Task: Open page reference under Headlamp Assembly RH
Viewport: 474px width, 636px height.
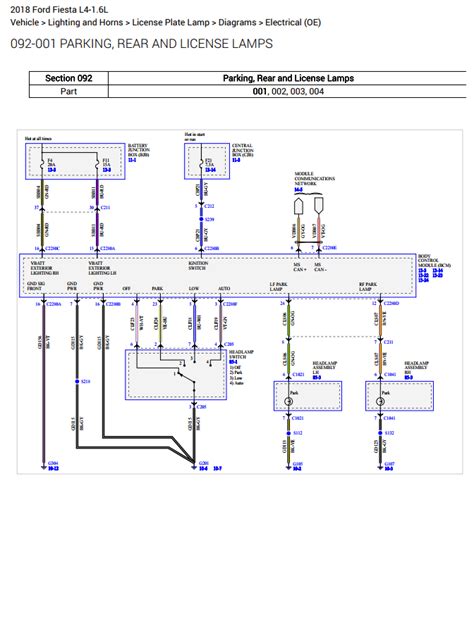Action: 409,378
